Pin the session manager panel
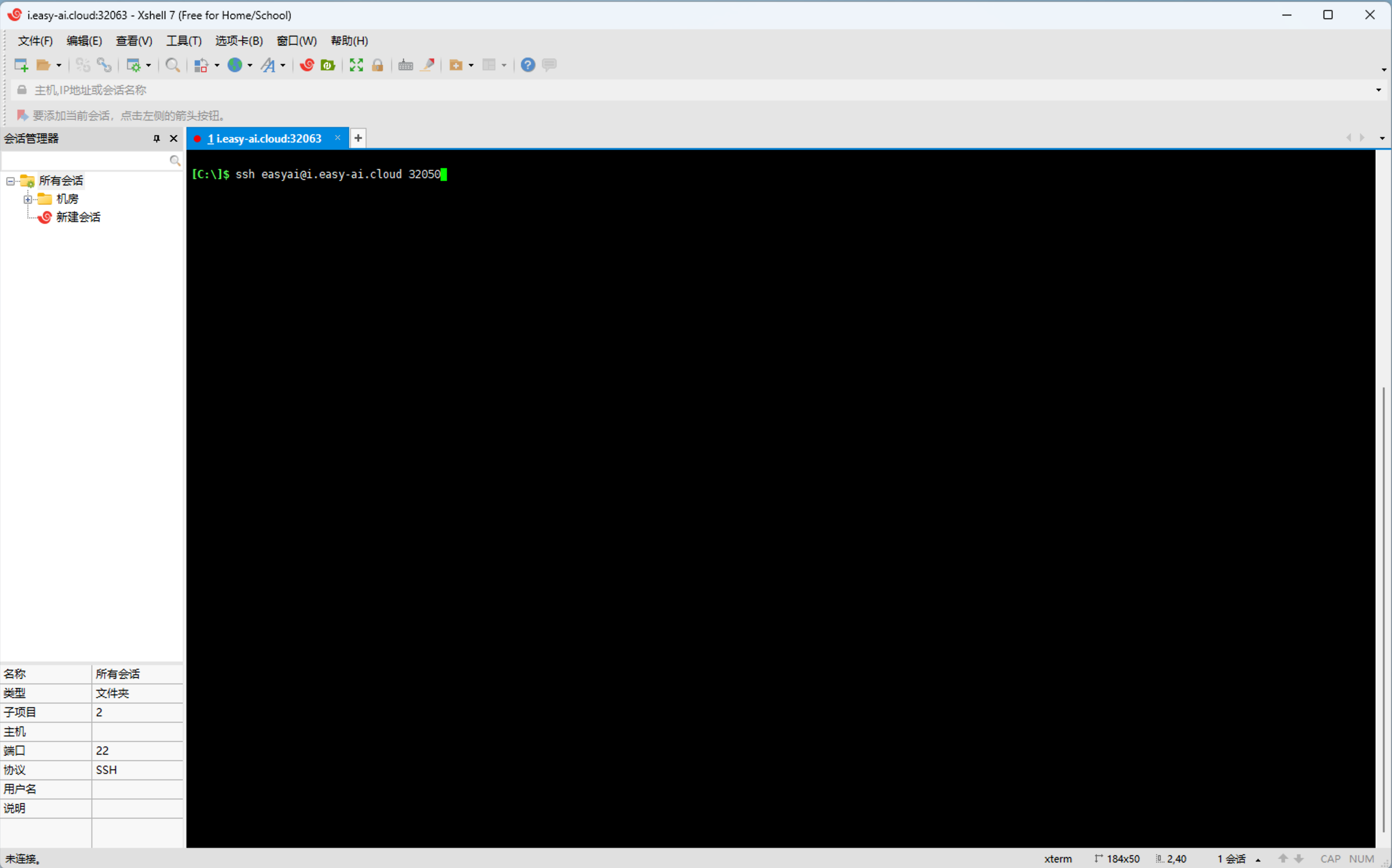This screenshot has height=868, width=1392. pos(156,138)
